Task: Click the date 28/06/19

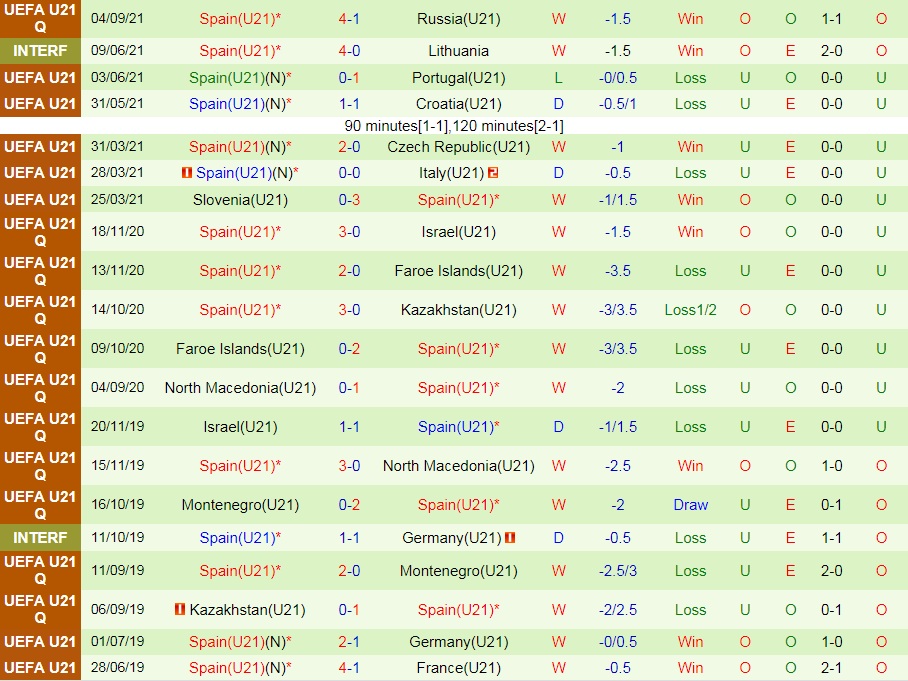Action: 118,667
